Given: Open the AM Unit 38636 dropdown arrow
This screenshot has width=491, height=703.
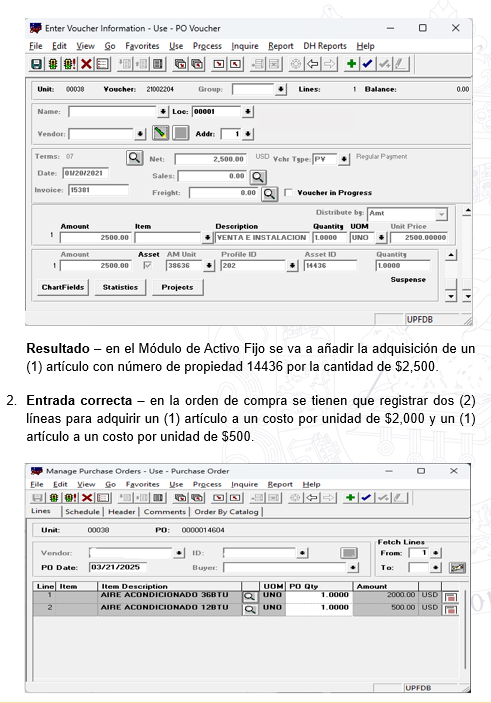Looking at the screenshot, I should [x=209, y=265].
